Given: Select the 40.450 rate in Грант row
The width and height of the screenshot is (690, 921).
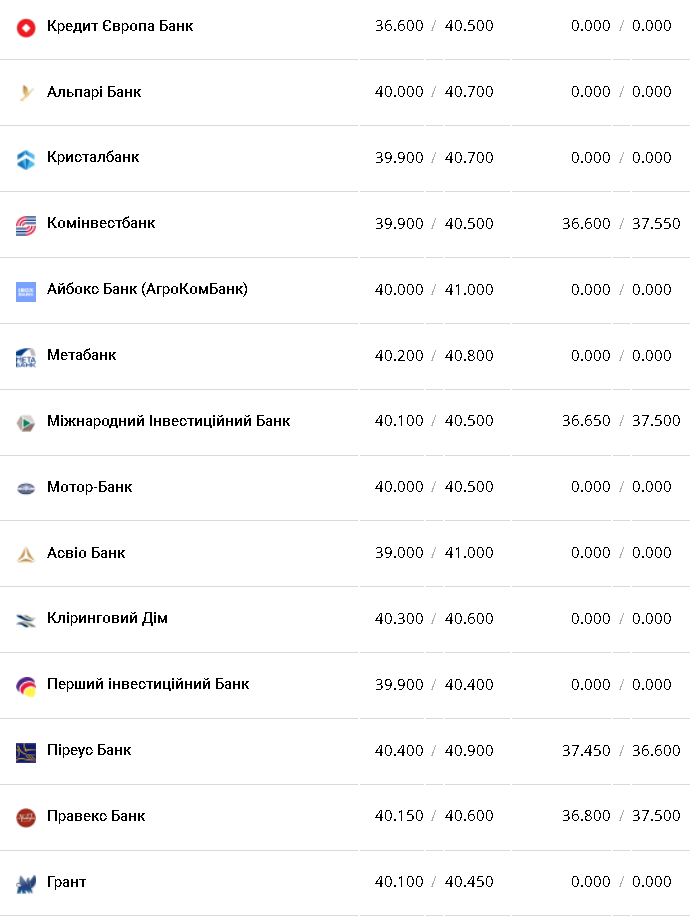Looking at the screenshot, I should click(469, 882).
